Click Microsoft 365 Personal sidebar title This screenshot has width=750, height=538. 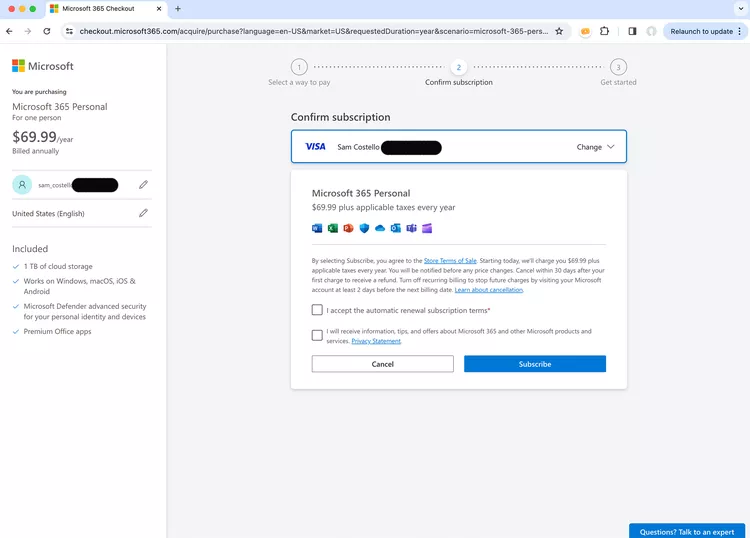[x=60, y=107]
